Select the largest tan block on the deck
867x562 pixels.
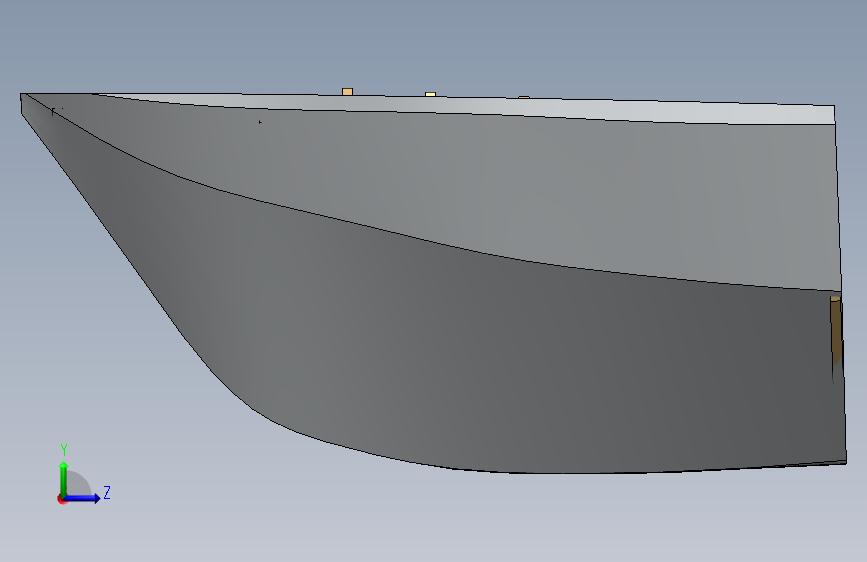(347, 92)
